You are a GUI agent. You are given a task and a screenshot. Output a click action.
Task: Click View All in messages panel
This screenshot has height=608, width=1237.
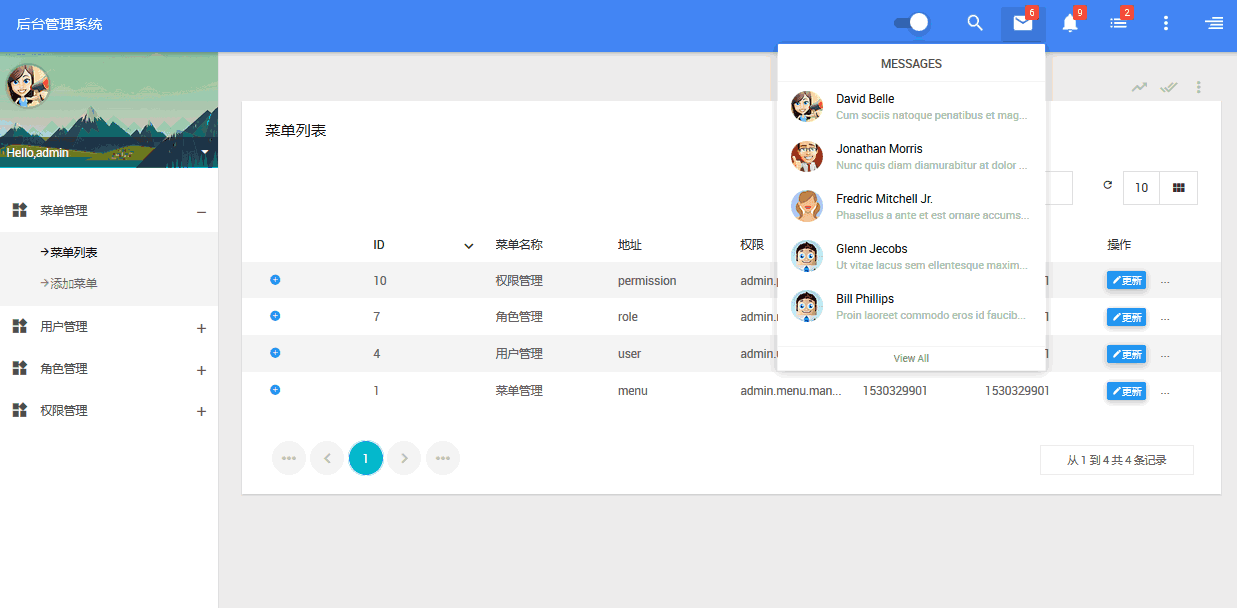coord(911,358)
